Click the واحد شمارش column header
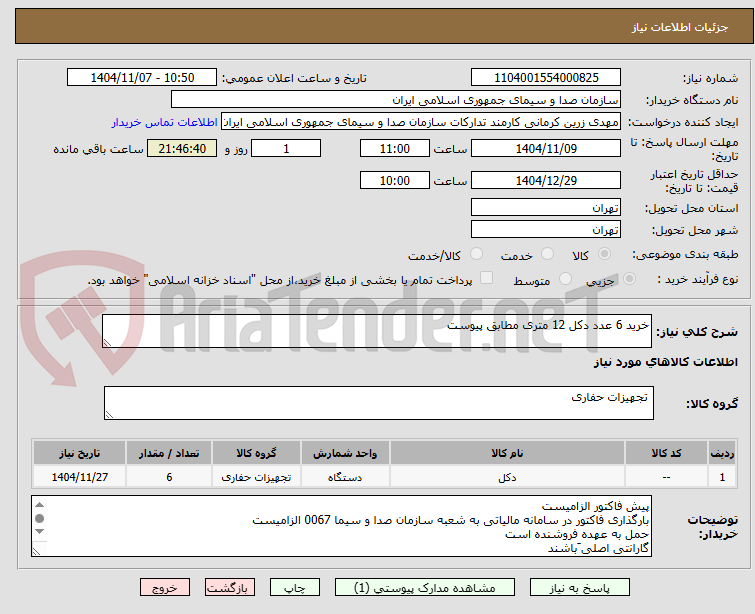755x614 pixels. pyautogui.click(x=345, y=453)
